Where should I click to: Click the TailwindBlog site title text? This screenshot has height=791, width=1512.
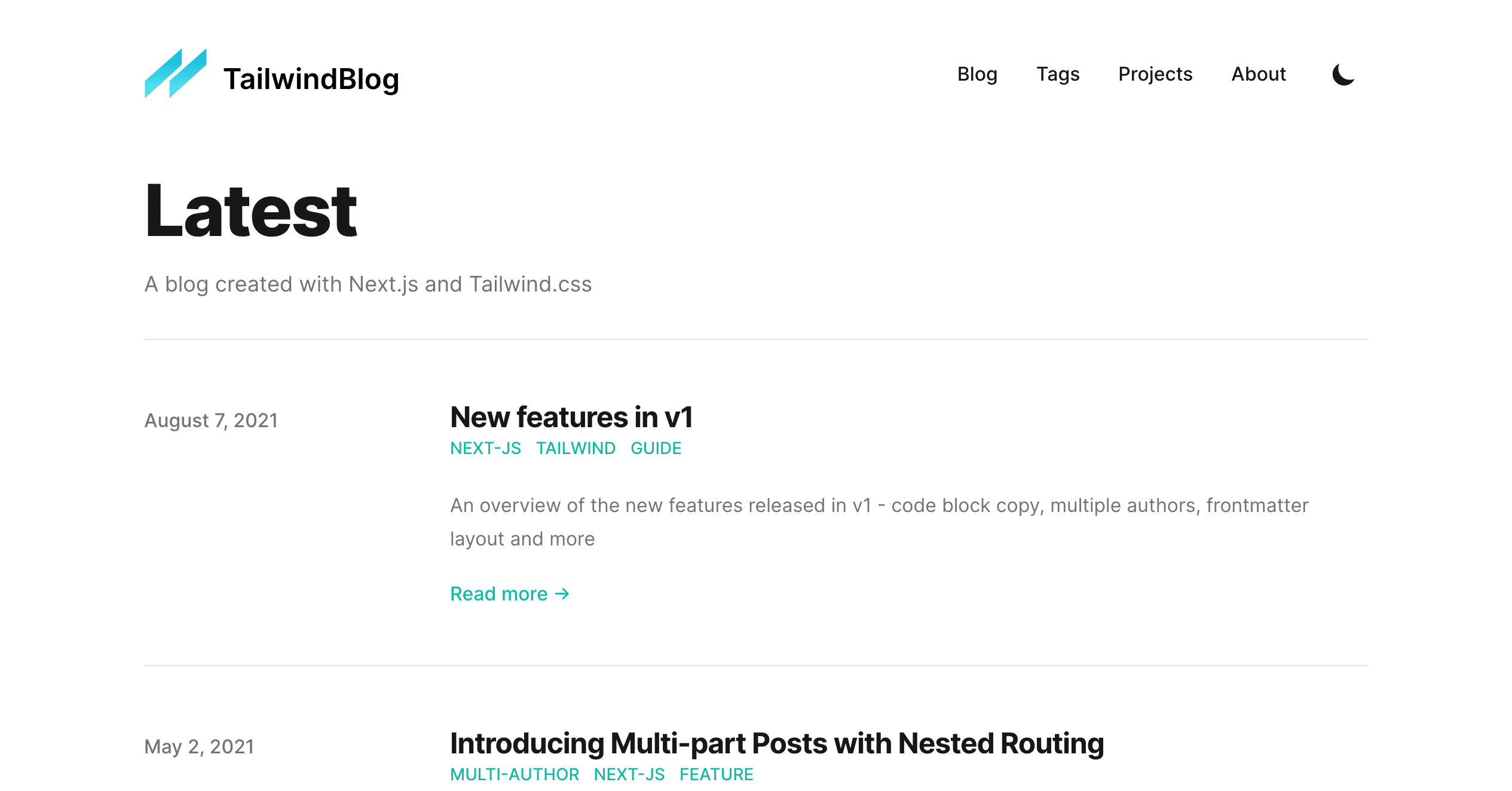coord(311,79)
